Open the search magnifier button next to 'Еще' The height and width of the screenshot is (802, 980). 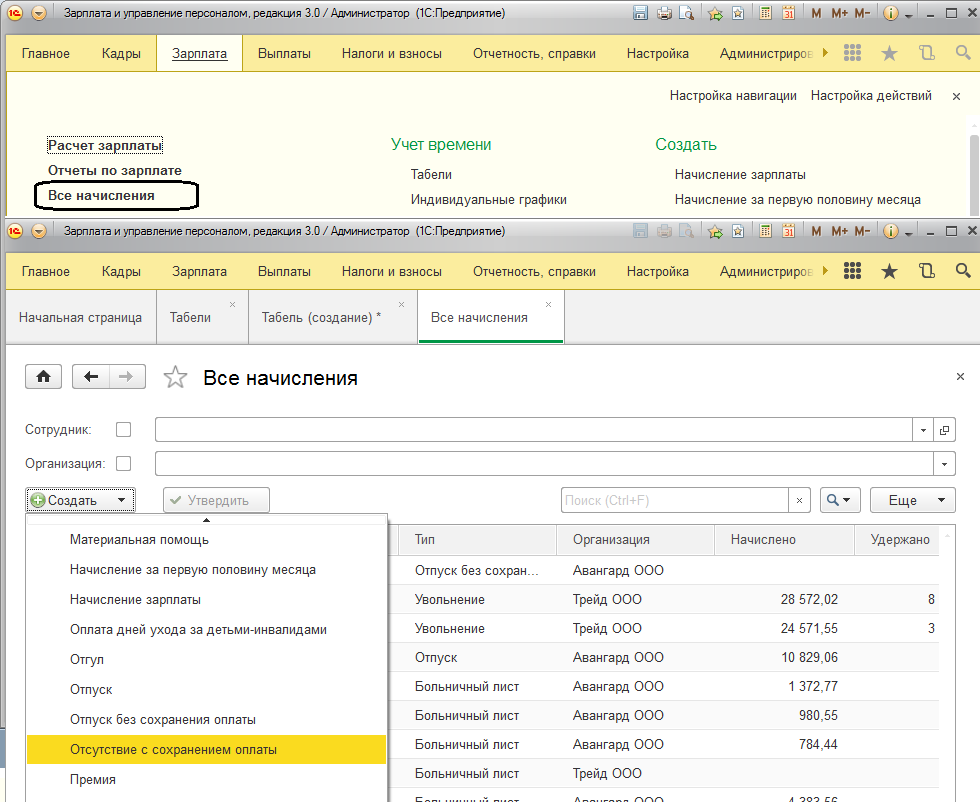839,500
